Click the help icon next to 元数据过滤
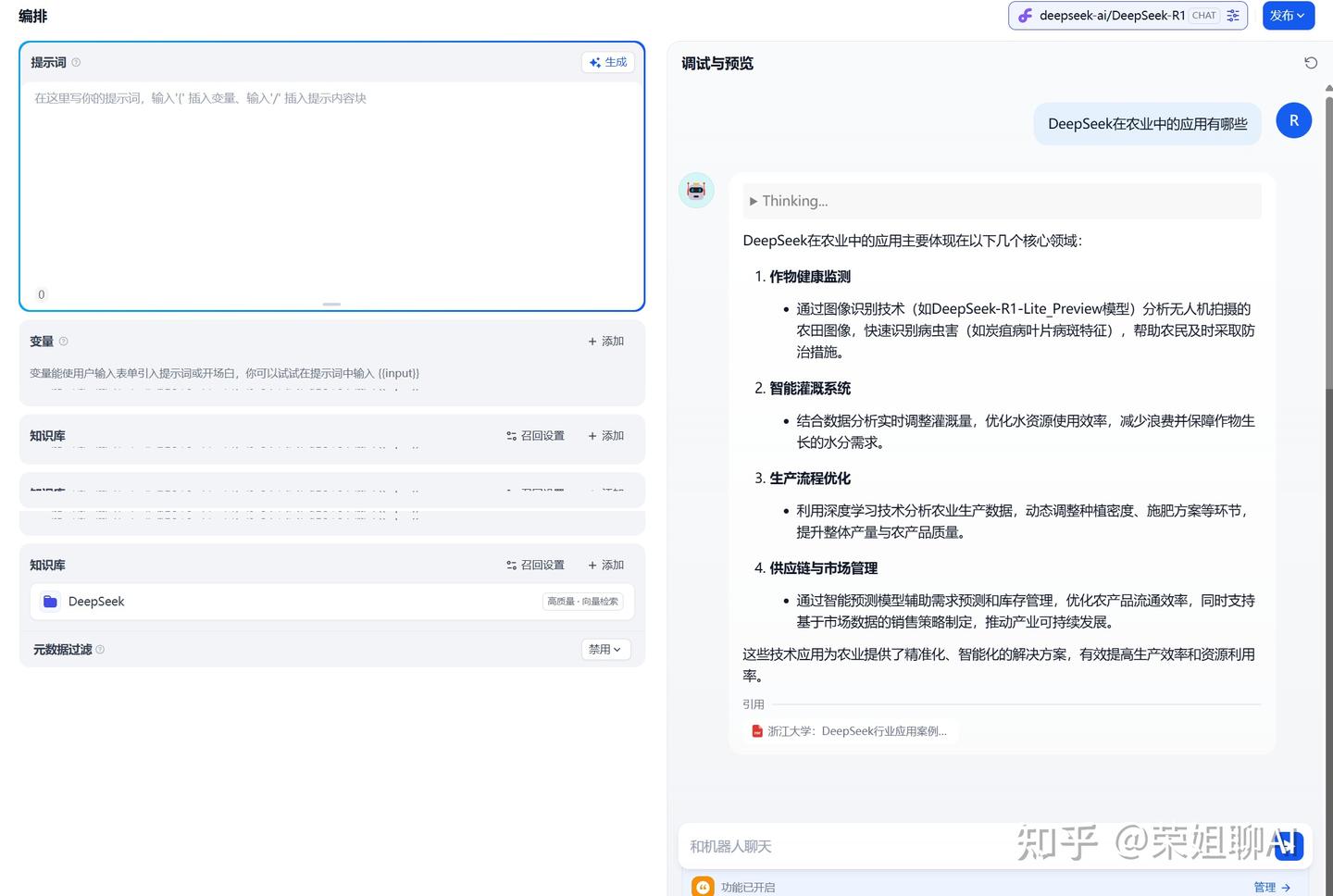Screen dimensions: 1333x896 (x=100, y=649)
